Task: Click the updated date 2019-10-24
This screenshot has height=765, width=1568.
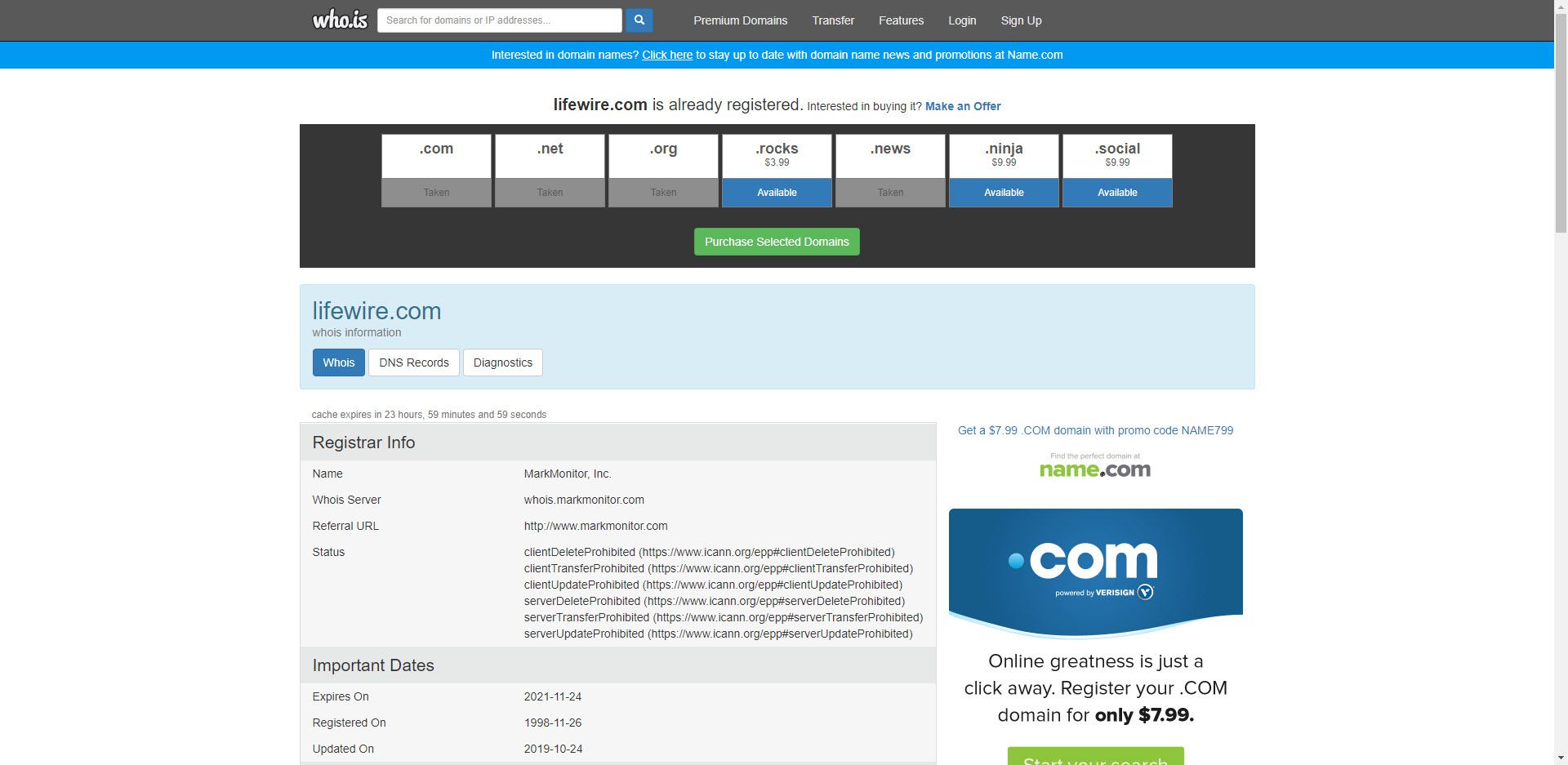Action: click(x=553, y=749)
